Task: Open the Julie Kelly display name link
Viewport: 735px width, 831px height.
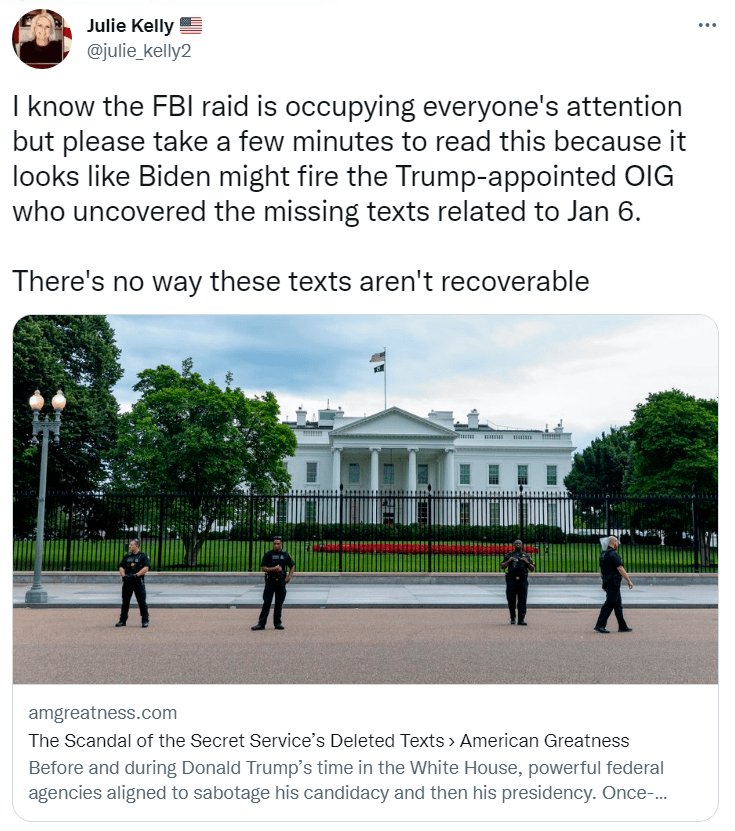Action: (130, 25)
